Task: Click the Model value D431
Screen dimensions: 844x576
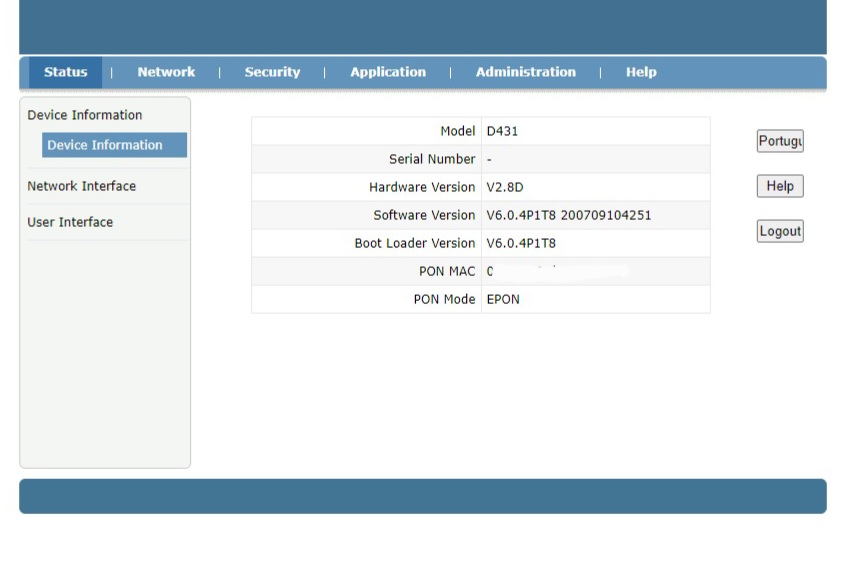Action: [x=502, y=131]
